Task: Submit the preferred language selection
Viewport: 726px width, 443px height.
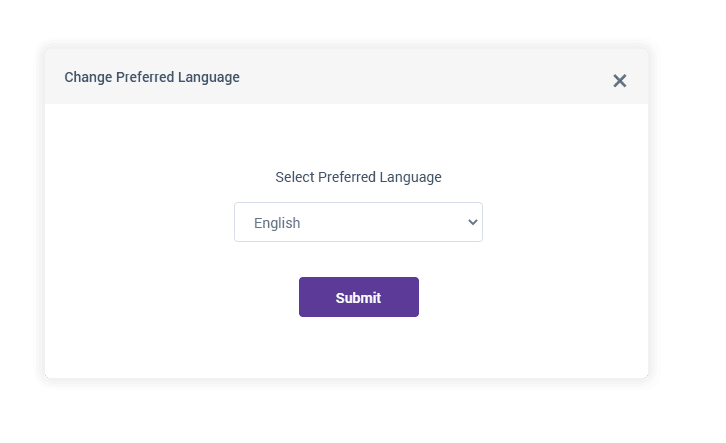Action: pos(358,297)
